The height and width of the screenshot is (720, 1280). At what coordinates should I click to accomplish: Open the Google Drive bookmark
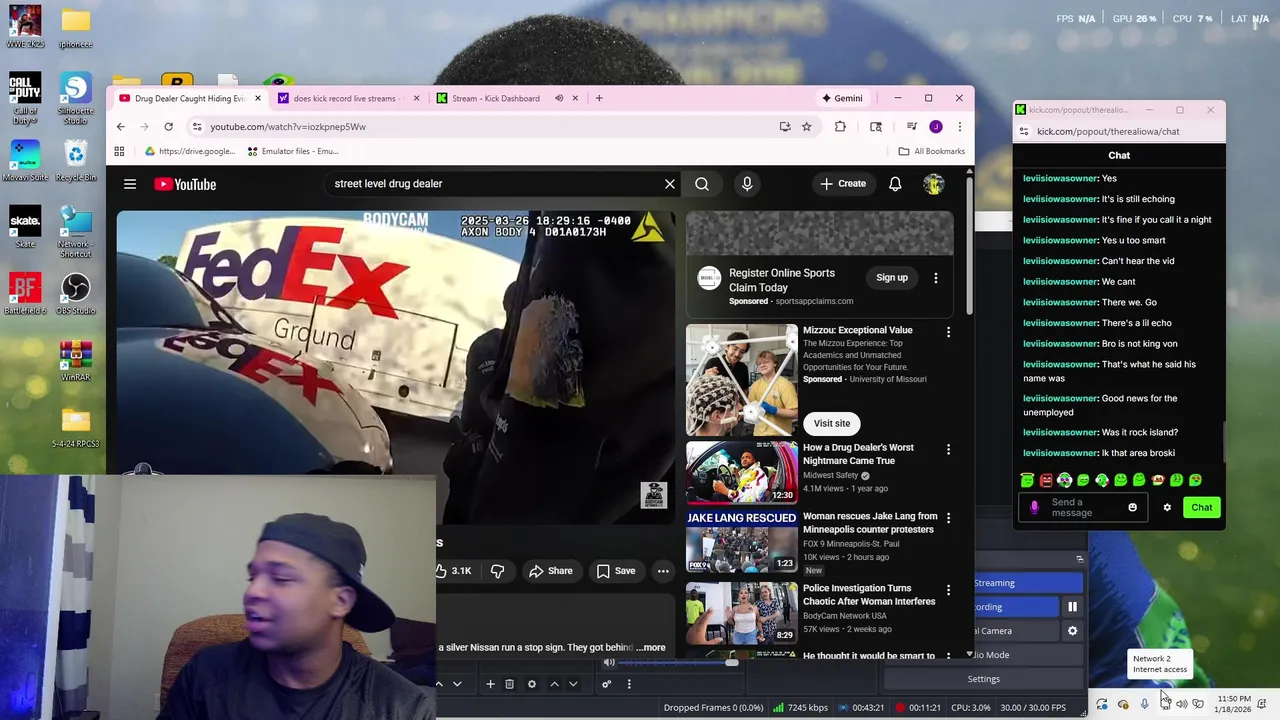pos(190,151)
